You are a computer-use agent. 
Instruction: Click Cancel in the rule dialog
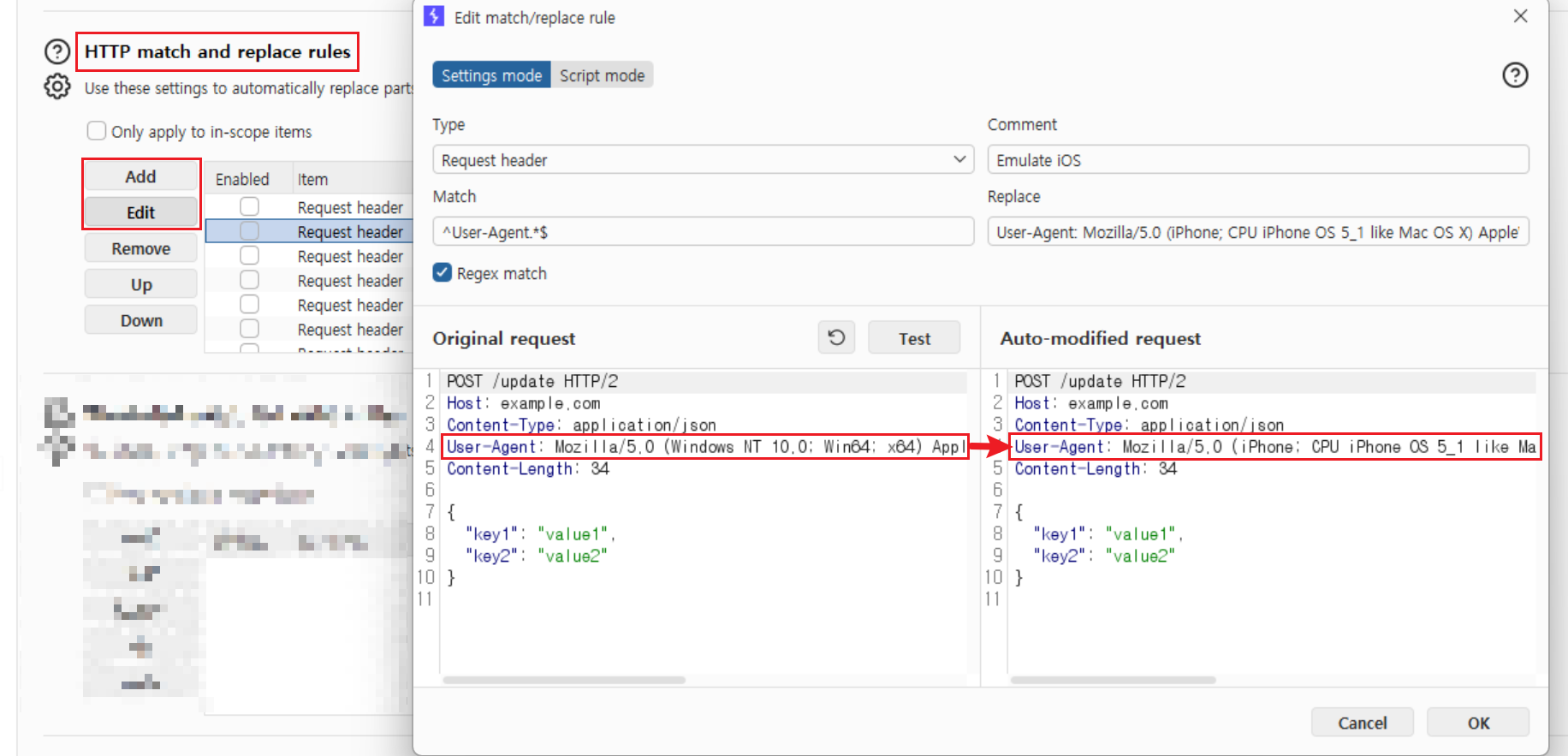pyautogui.click(x=1362, y=723)
